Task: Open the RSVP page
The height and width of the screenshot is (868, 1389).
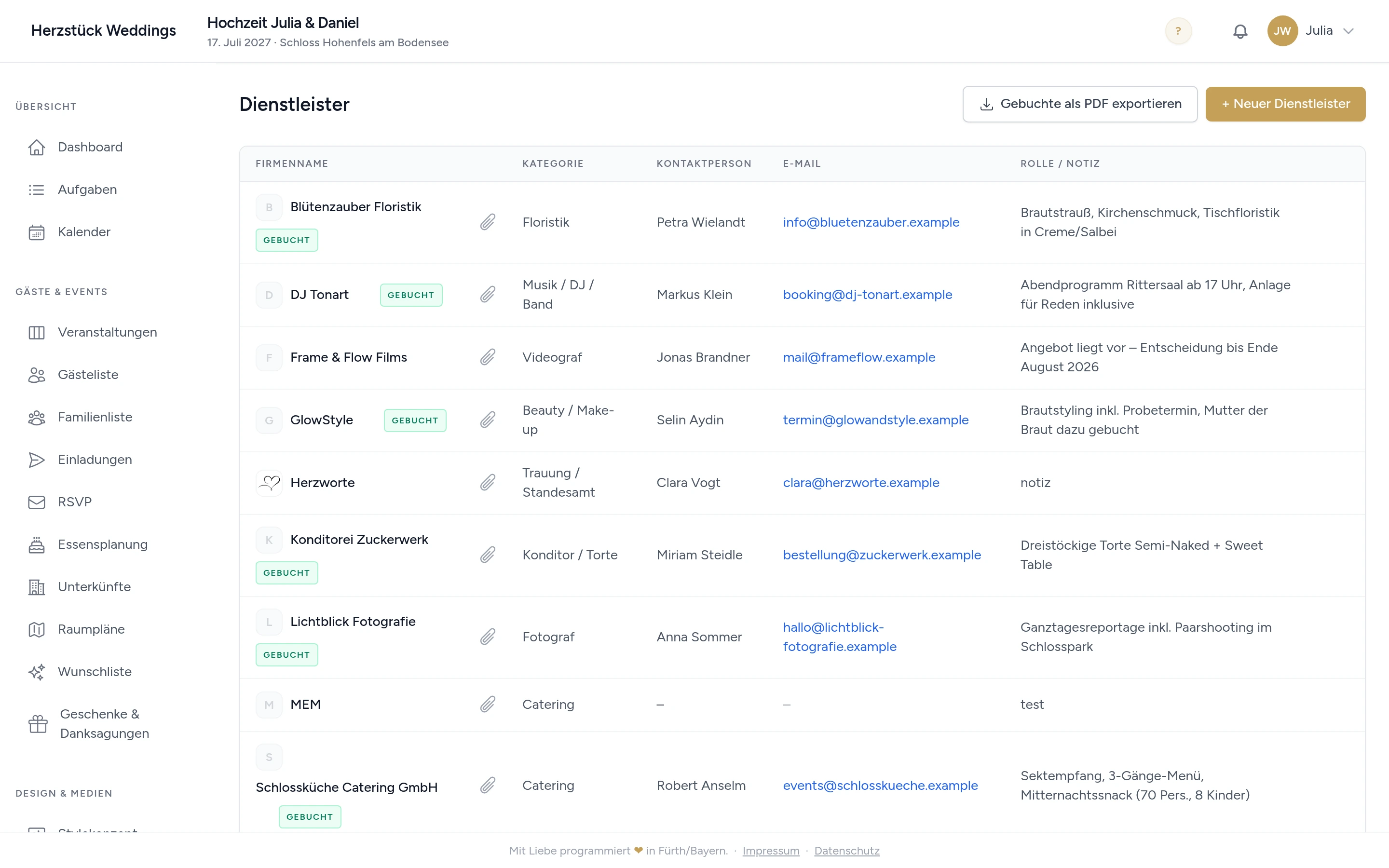Action: pos(75,502)
